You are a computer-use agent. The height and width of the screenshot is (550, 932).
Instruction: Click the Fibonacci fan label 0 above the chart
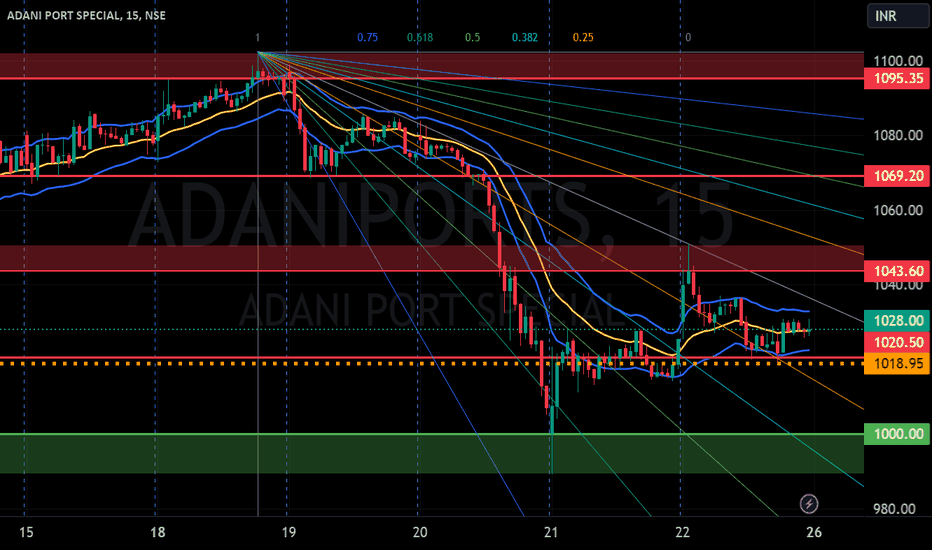click(688, 37)
